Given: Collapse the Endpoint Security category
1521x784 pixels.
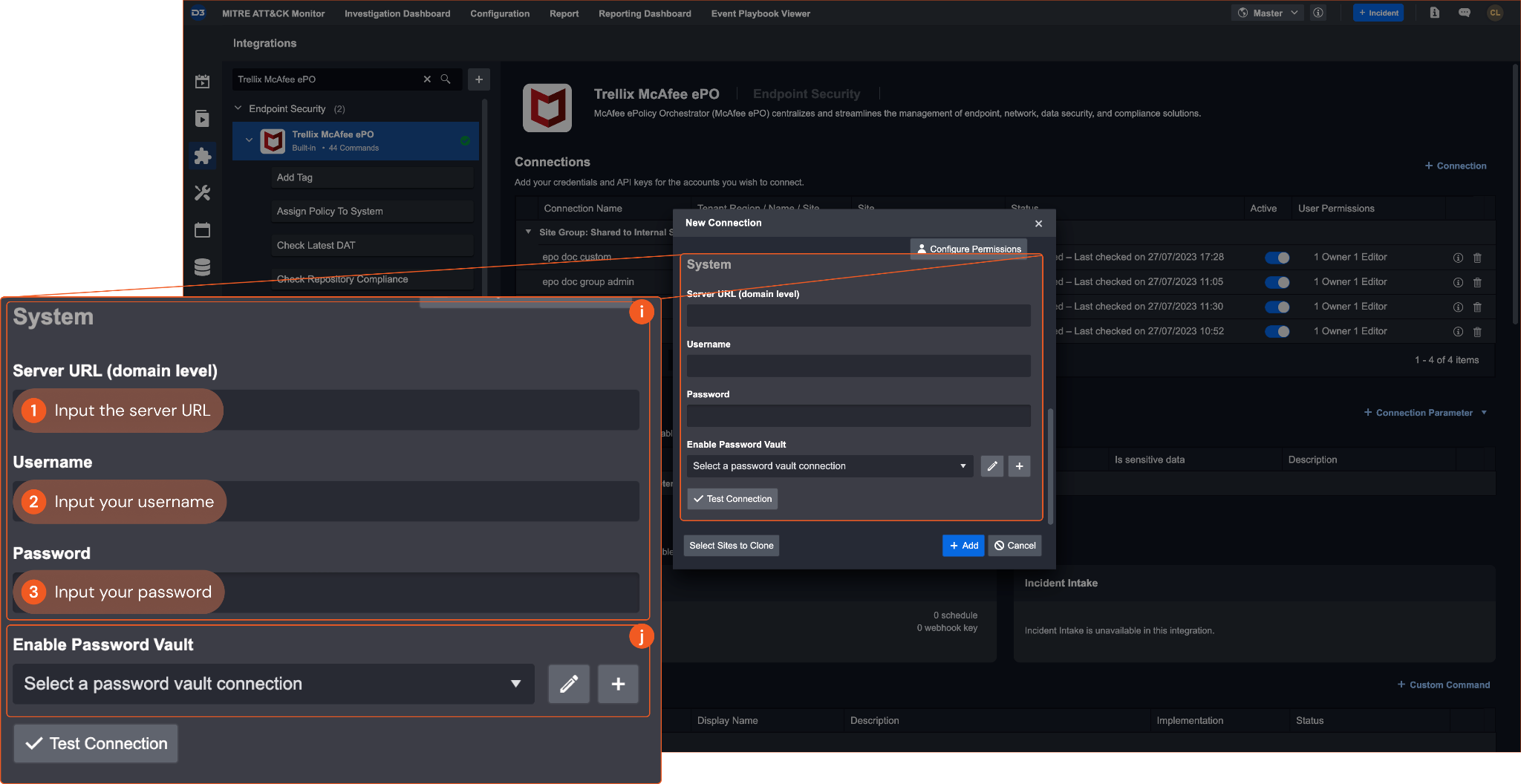Looking at the screenshot, I should (238, 108).
